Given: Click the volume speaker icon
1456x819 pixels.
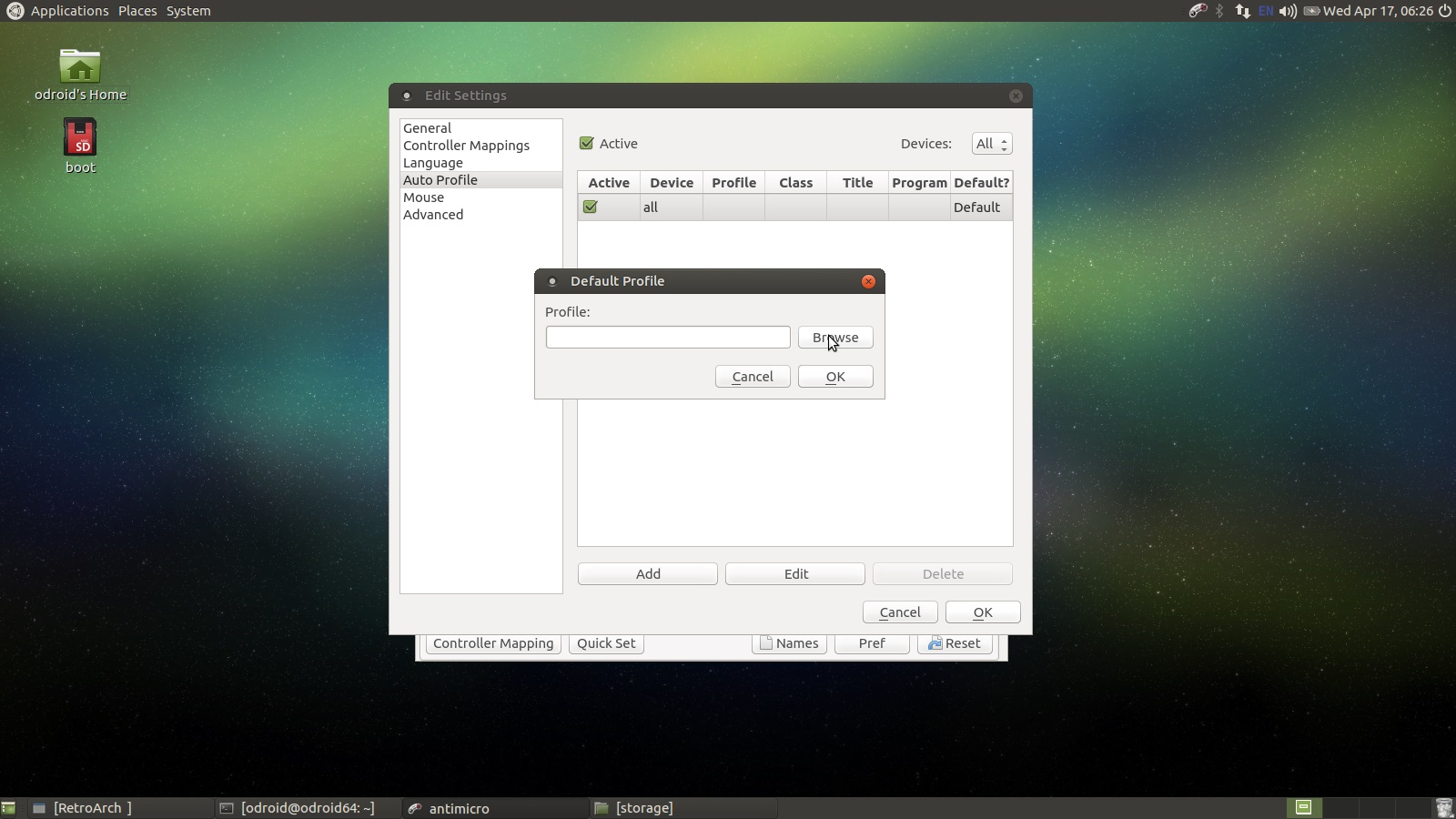Looking at the screenshot, I should (x=1288, y=11).
